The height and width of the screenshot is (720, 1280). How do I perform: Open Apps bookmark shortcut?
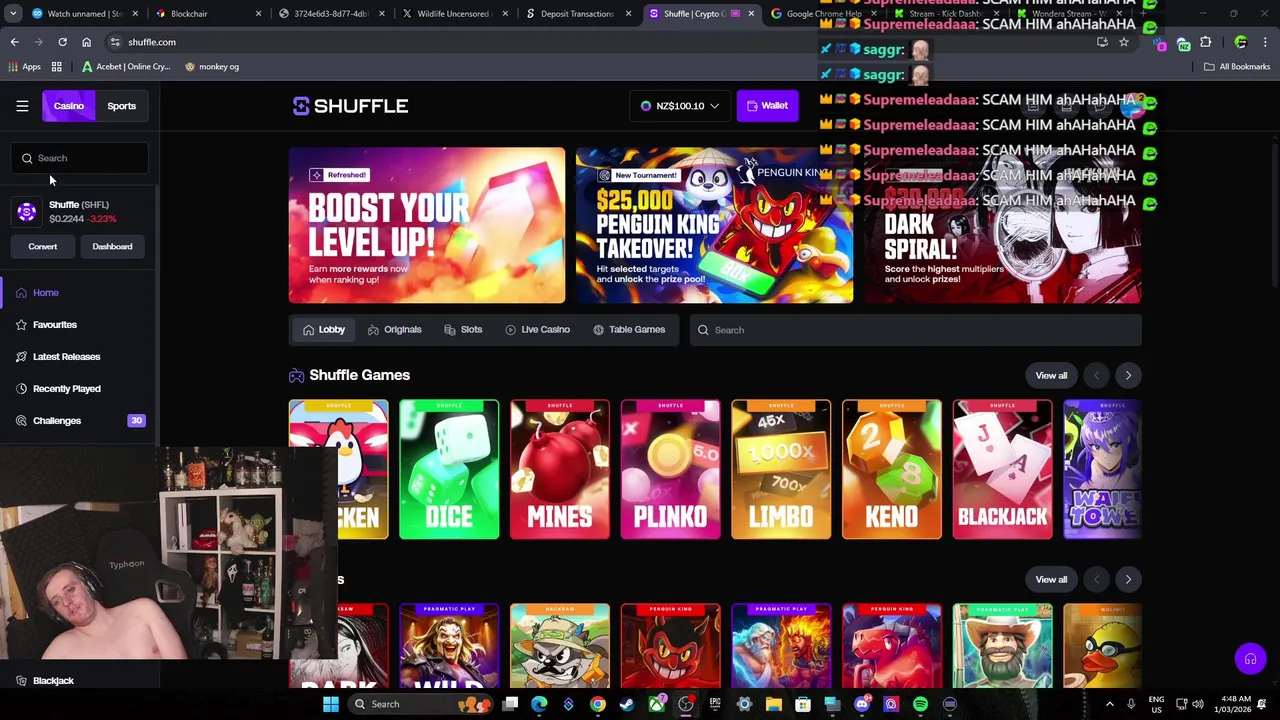point(24,67)
